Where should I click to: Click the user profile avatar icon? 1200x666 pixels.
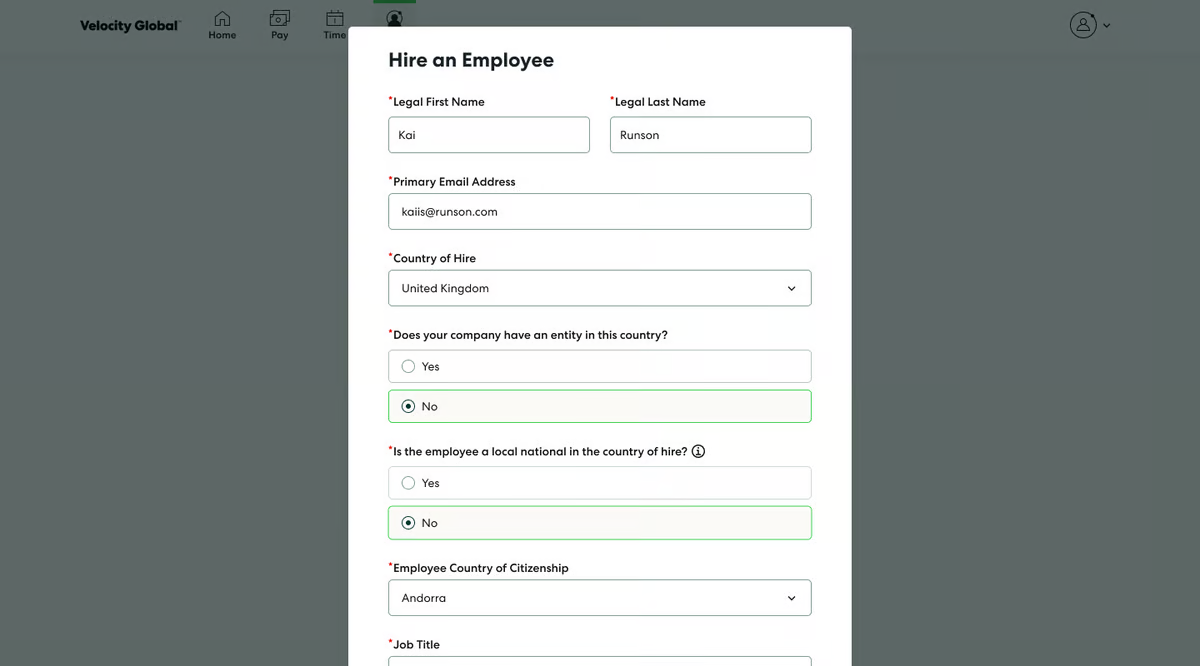[x=1083, y=25]
